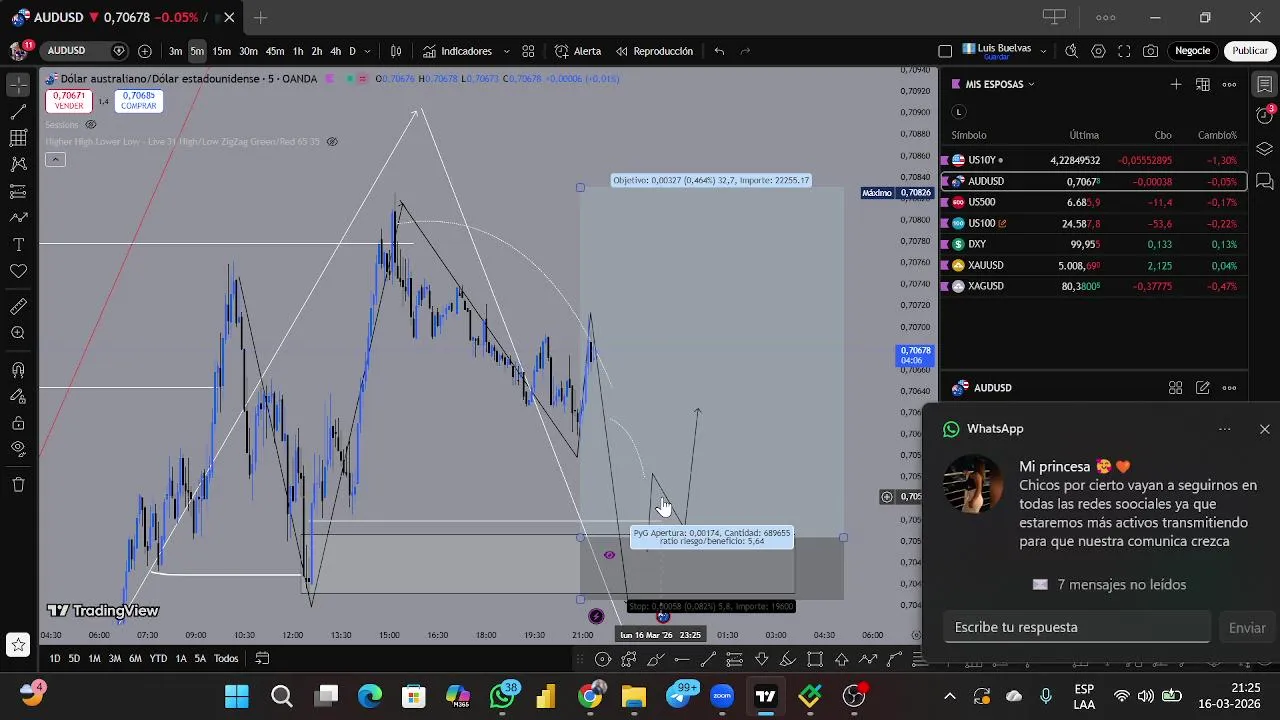Open object tree layers panel
Screen dimensions: 1280x720
click(1265, 149)
